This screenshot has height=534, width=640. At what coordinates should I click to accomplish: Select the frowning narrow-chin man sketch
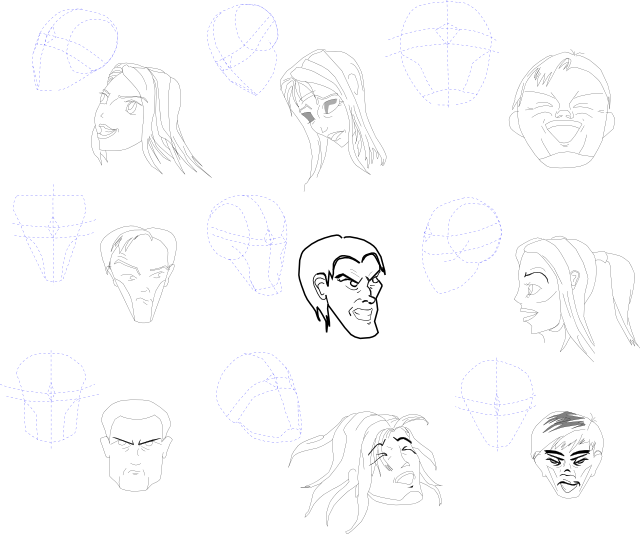click(138, 274)
